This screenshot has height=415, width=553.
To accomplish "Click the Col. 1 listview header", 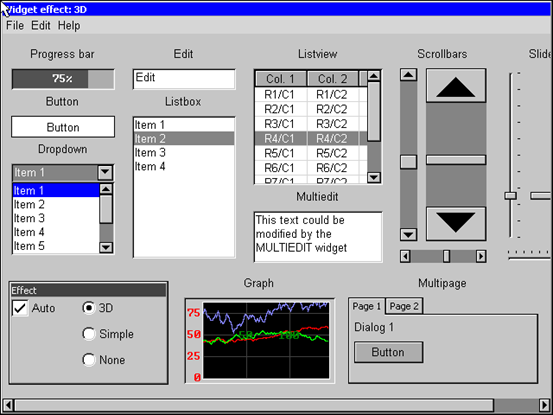I will pos(280,79).
